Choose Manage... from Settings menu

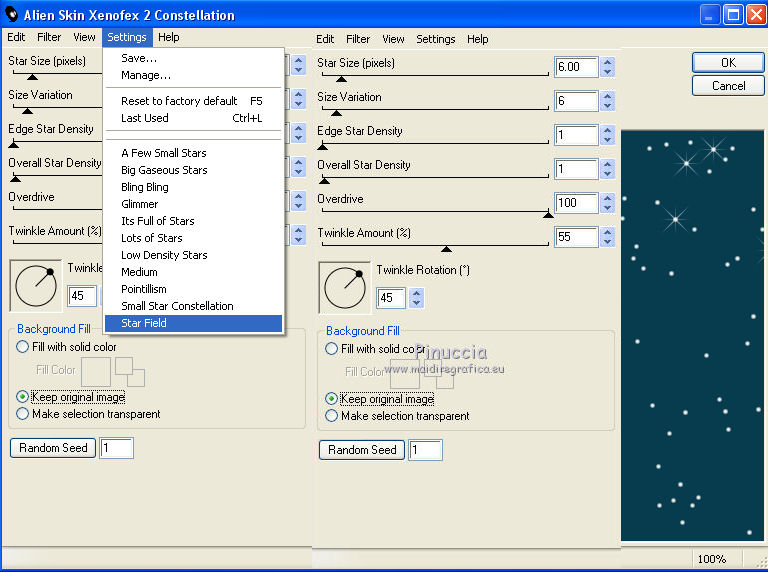193,75
